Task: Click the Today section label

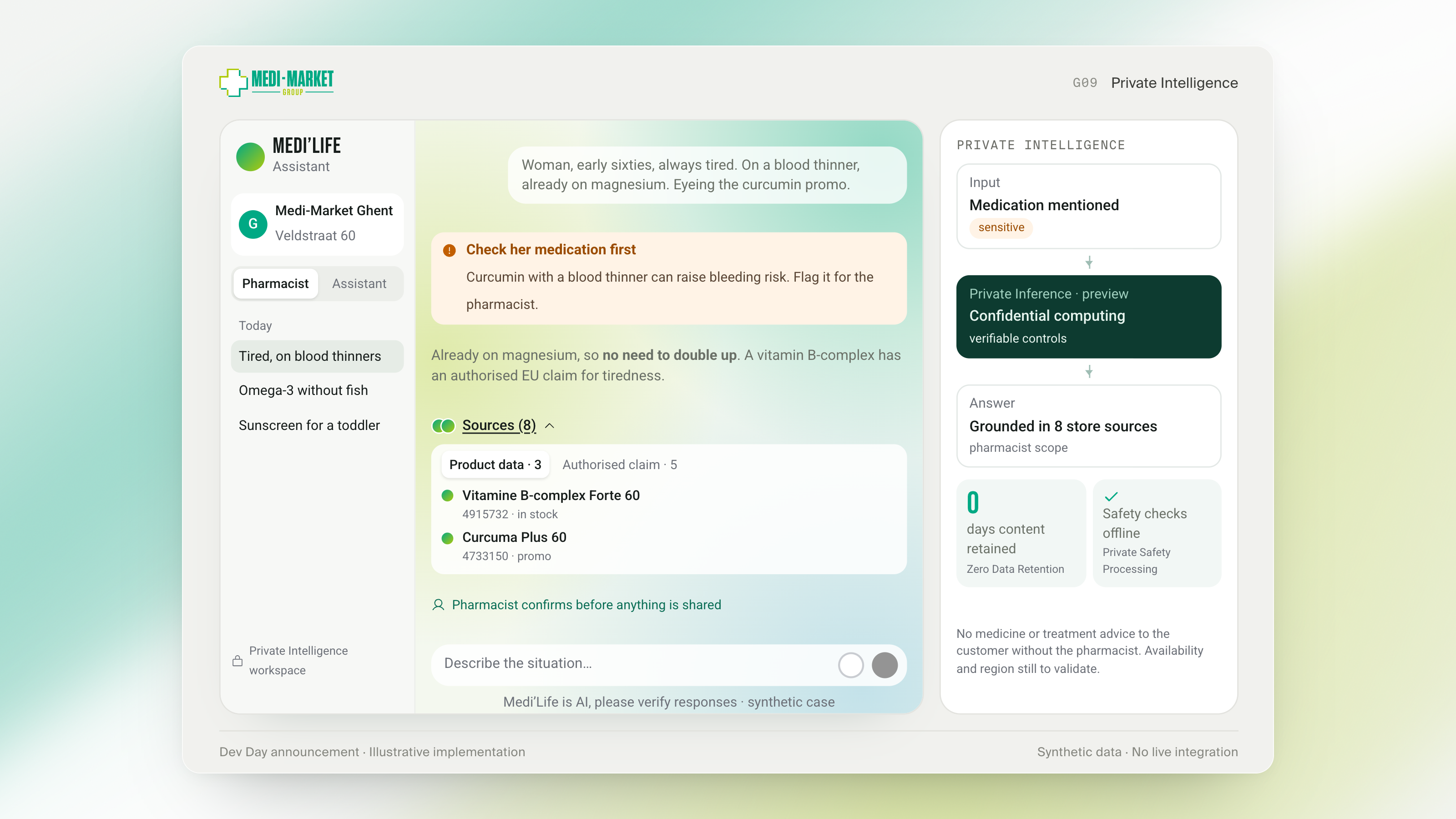Action: pos(255,326)
